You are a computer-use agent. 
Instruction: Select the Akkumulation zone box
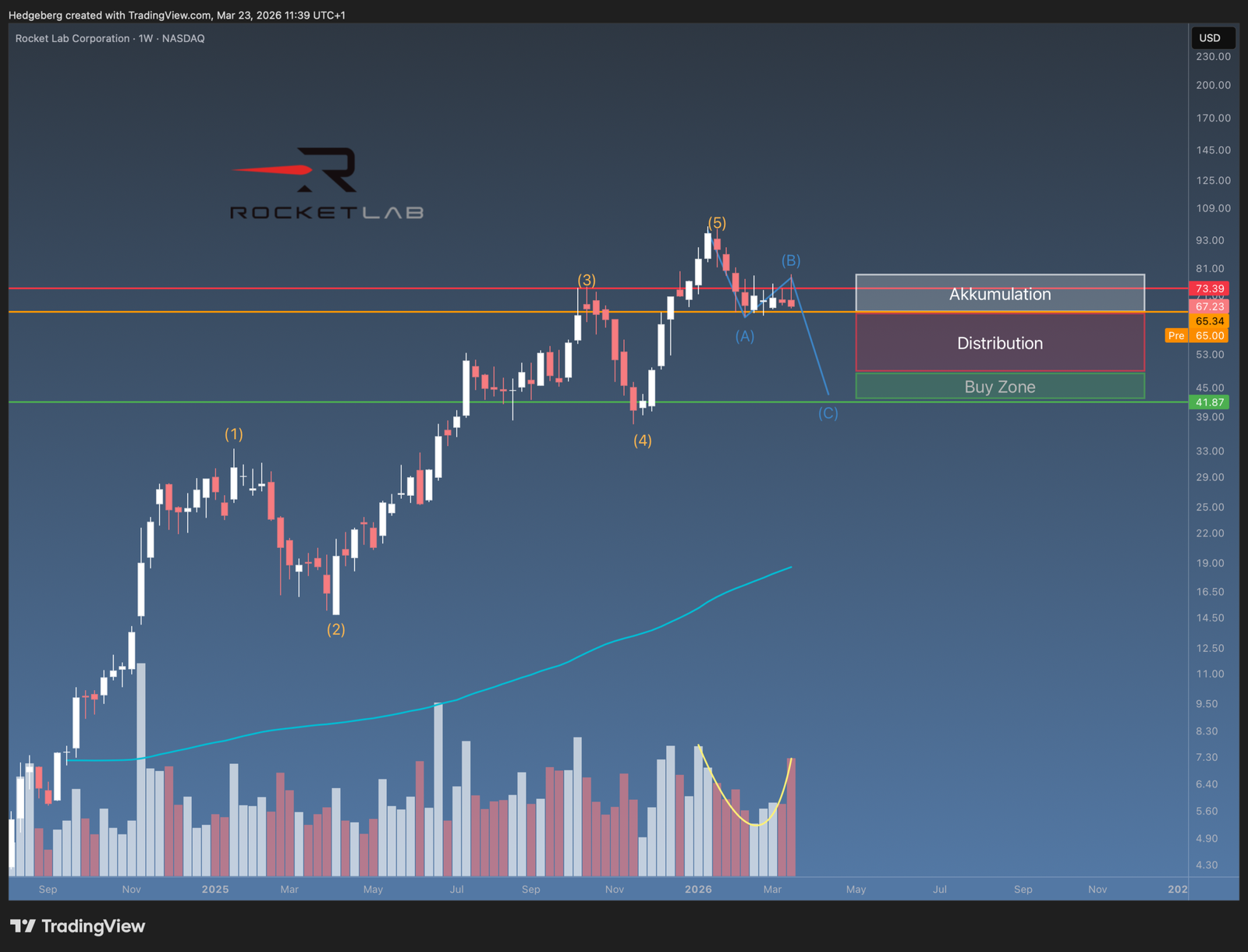[999, 294]
